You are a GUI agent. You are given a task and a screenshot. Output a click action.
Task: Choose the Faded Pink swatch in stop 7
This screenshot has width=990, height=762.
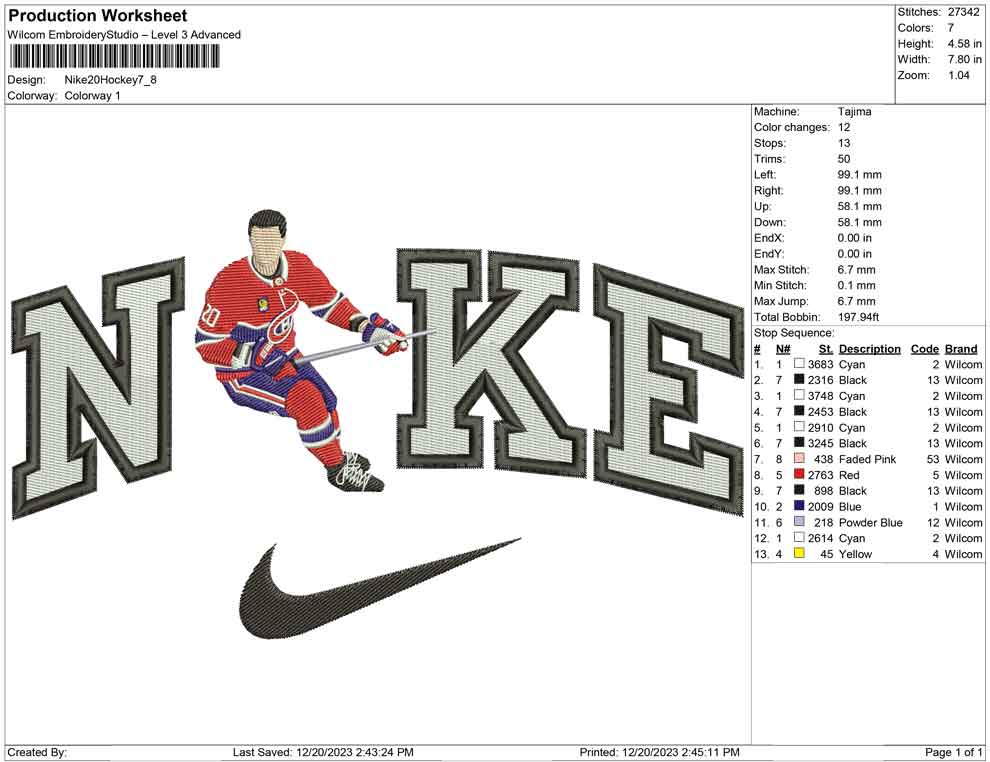click(799, 458)
